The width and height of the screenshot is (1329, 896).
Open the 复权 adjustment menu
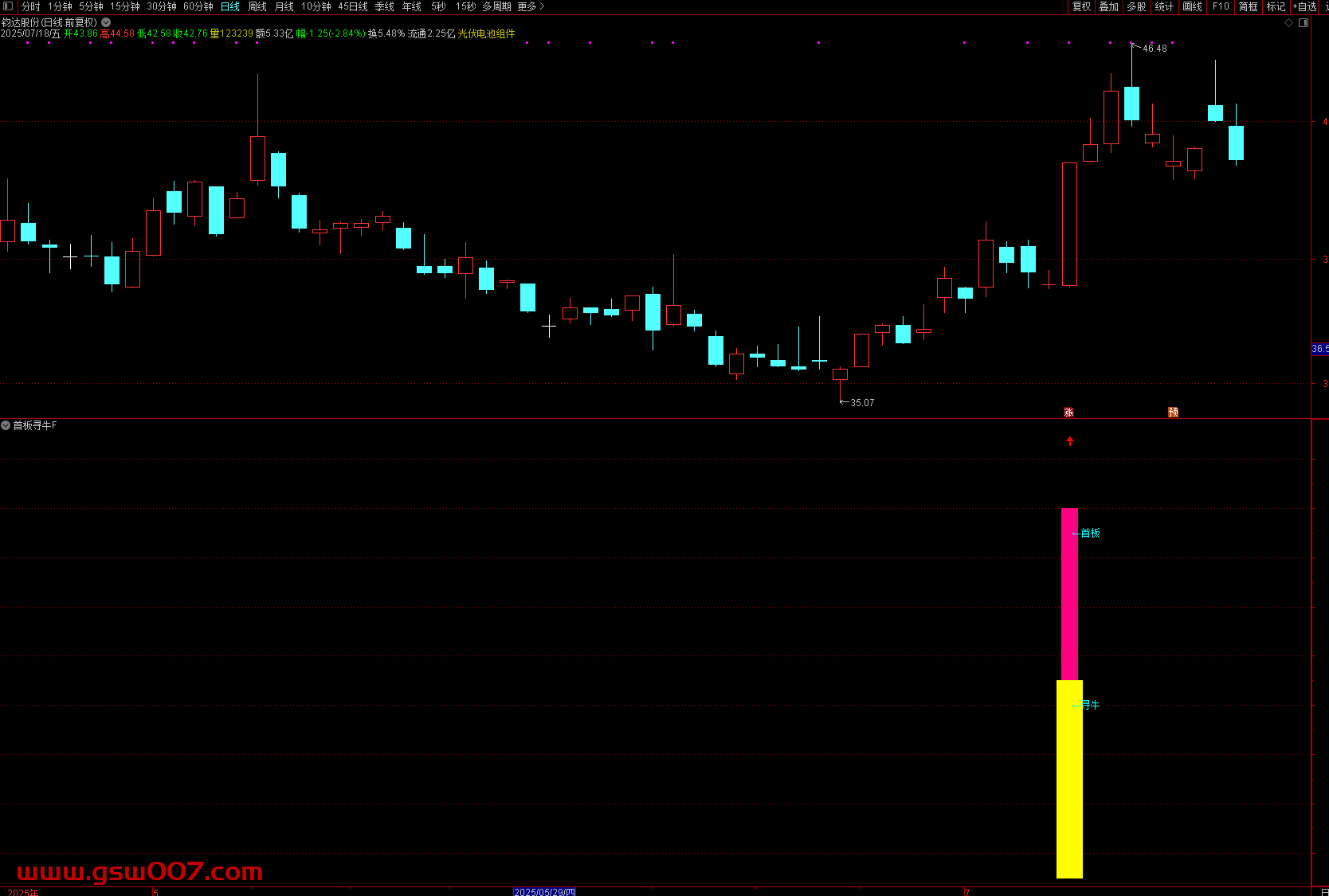coord(1082,6)
